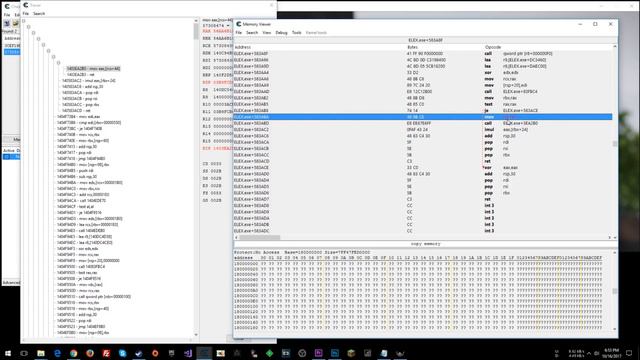Image resolution: width=640 pixels, height=360 pixels.
Task: Open the Search menu in Tracer window
Action: point(39,13)
